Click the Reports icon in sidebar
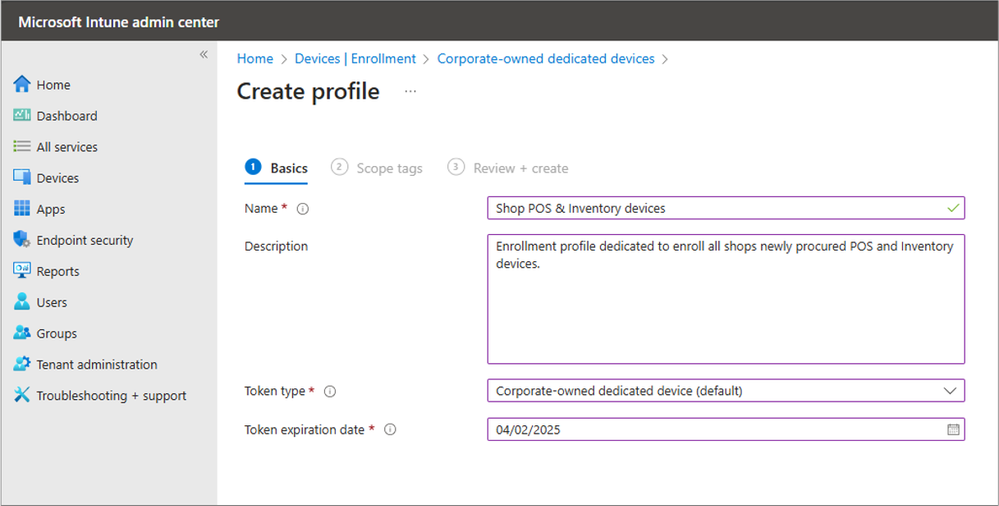Screen dimensions: 999x506 tap(22, 271)
